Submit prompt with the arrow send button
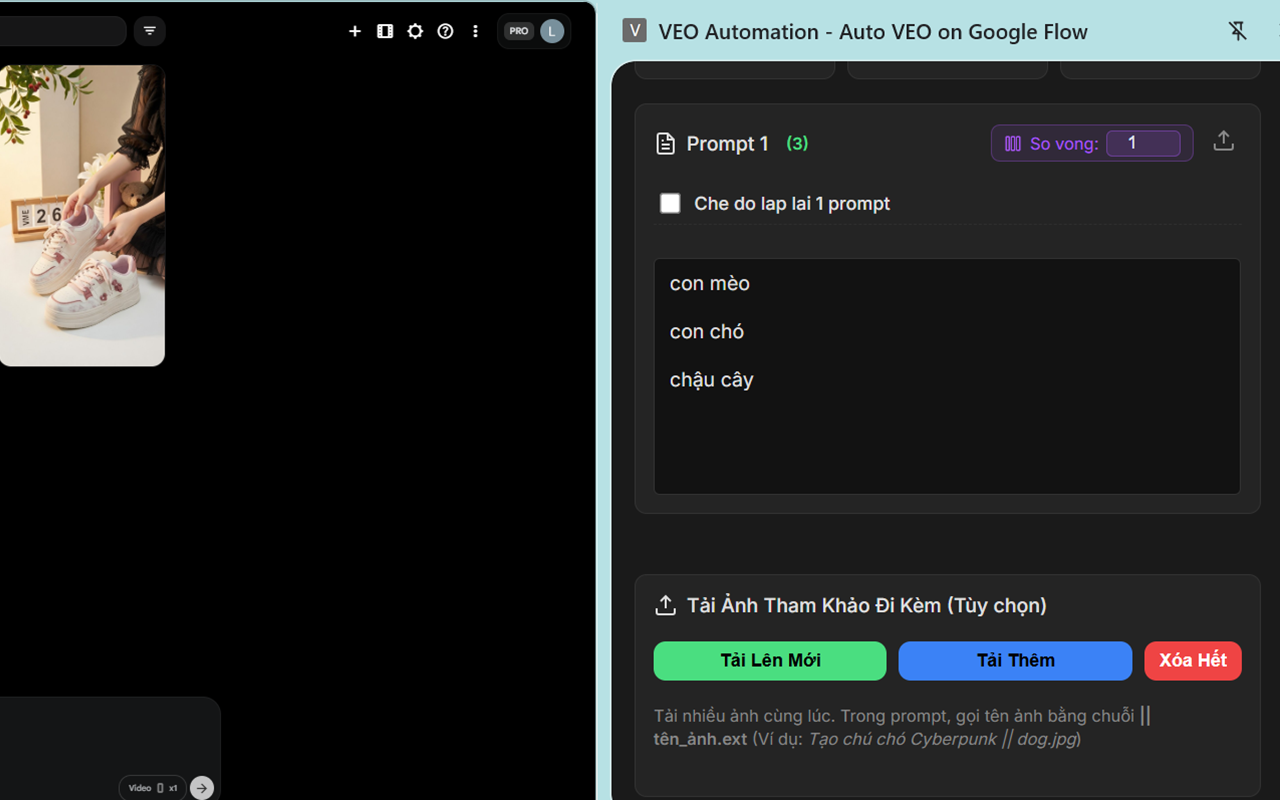The height and width of the screenshot is (800, 1280). coord(202,788)
